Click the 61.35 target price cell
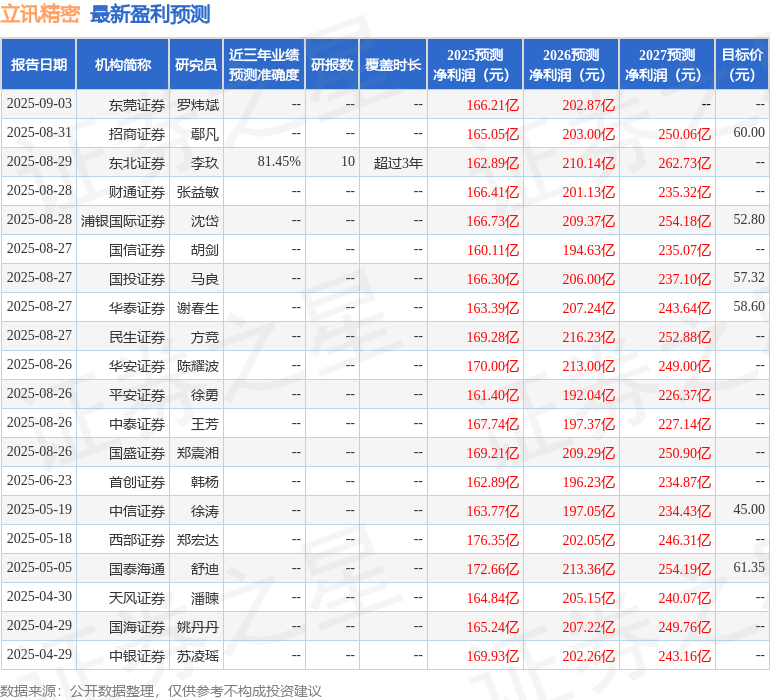Screen dimensions: 770x700 coord(748,568)
